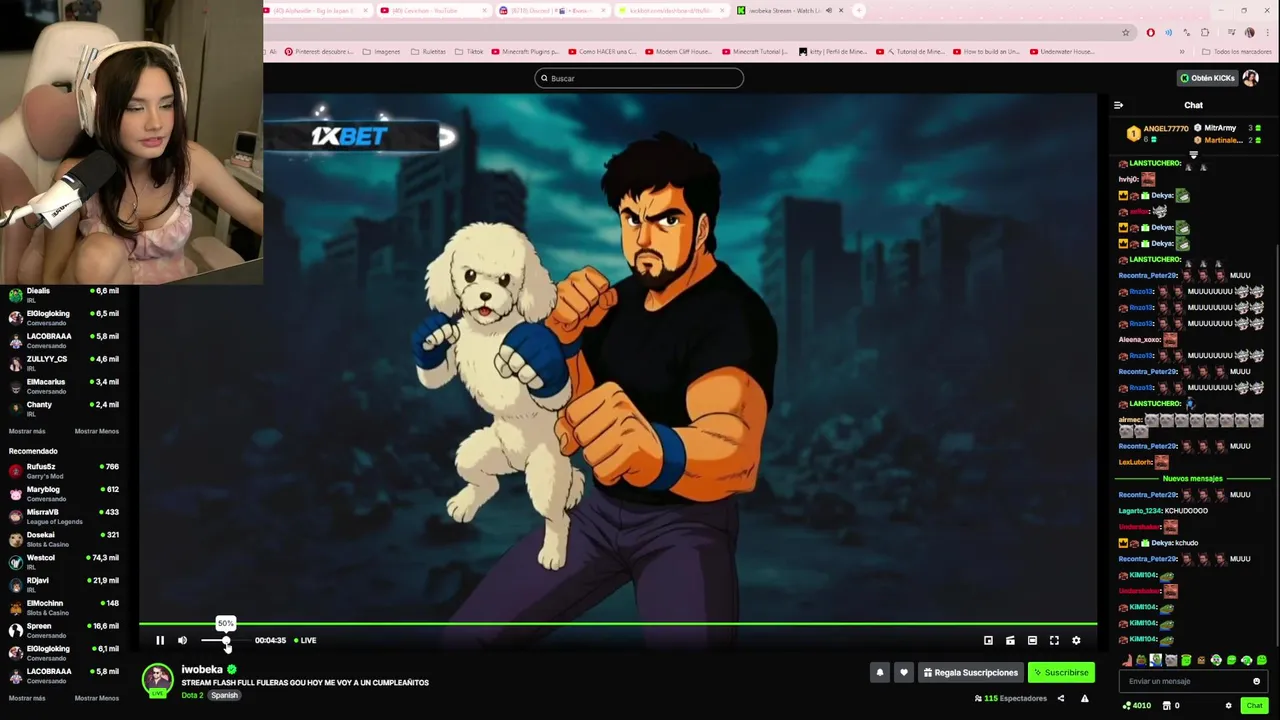The height and width of the screenshot is (720, 1280).
Task: Open the Tiktok bookmarks folder
Action: 469,51
